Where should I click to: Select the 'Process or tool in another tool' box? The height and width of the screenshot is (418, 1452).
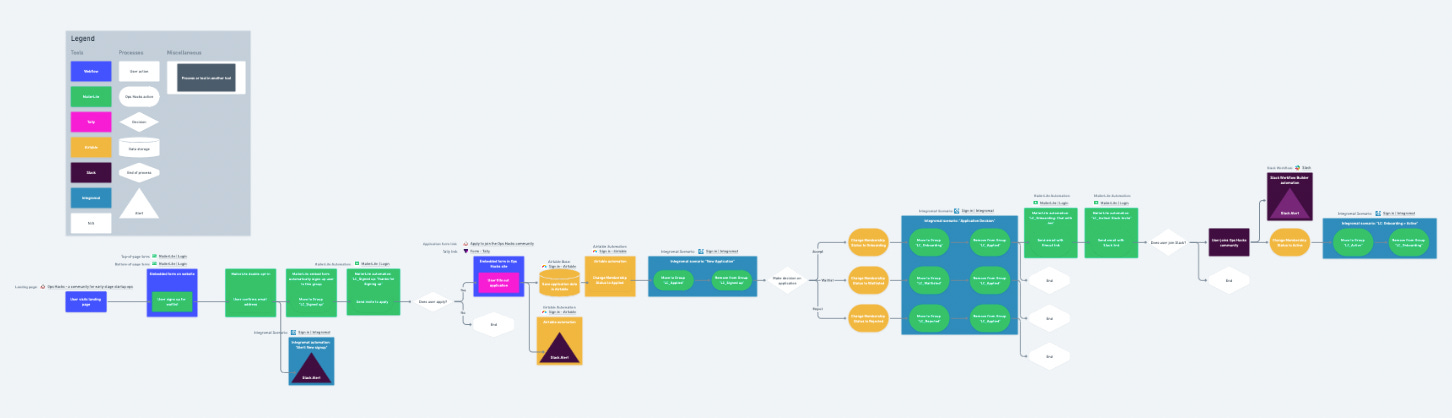(207, 77)
